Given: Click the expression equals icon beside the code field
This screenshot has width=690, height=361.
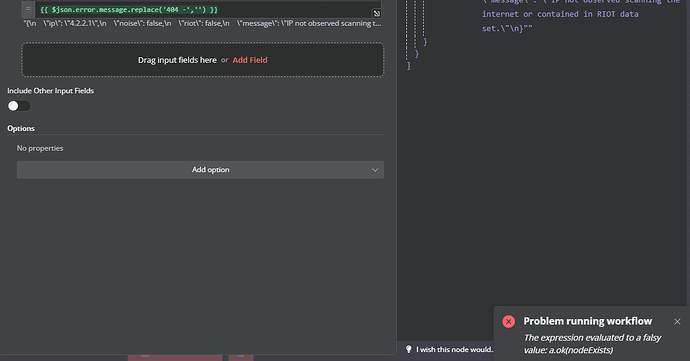Looking at the screenshot, I should click(28, 9).
